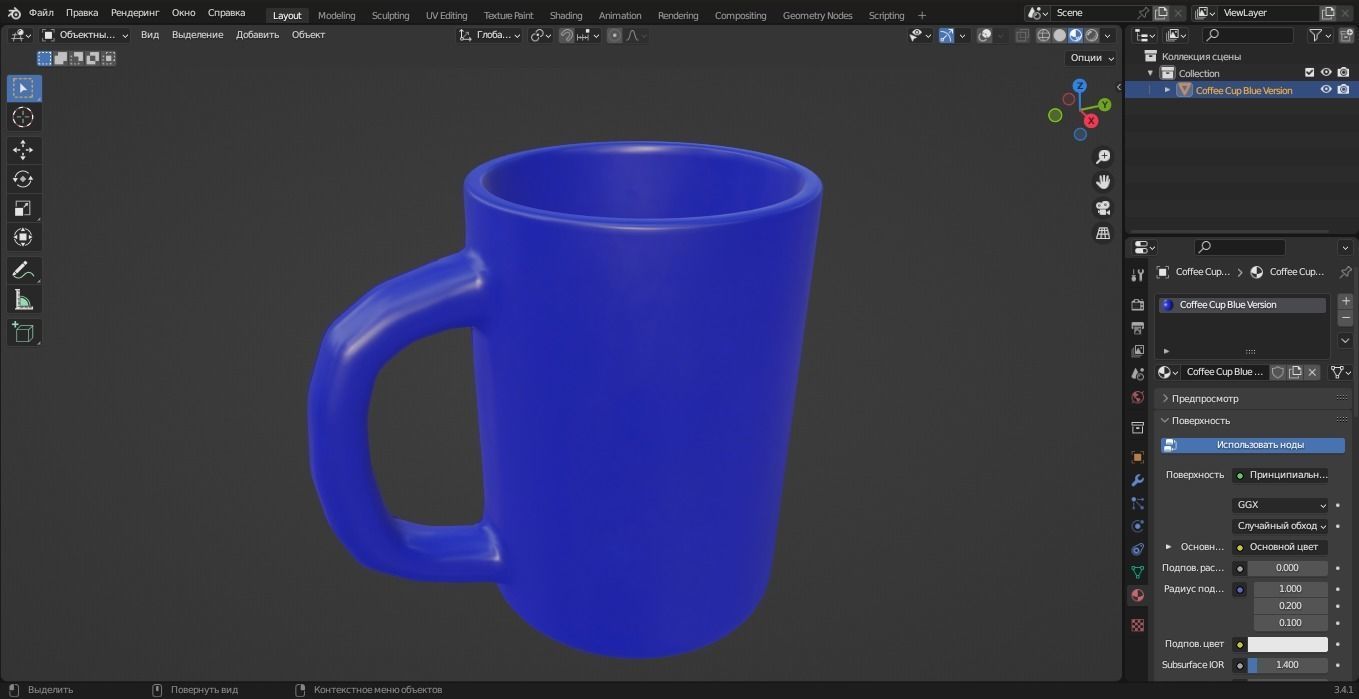Select the Transform tool
This screenshot has width=1359, height=699.
tap(23, 237)
